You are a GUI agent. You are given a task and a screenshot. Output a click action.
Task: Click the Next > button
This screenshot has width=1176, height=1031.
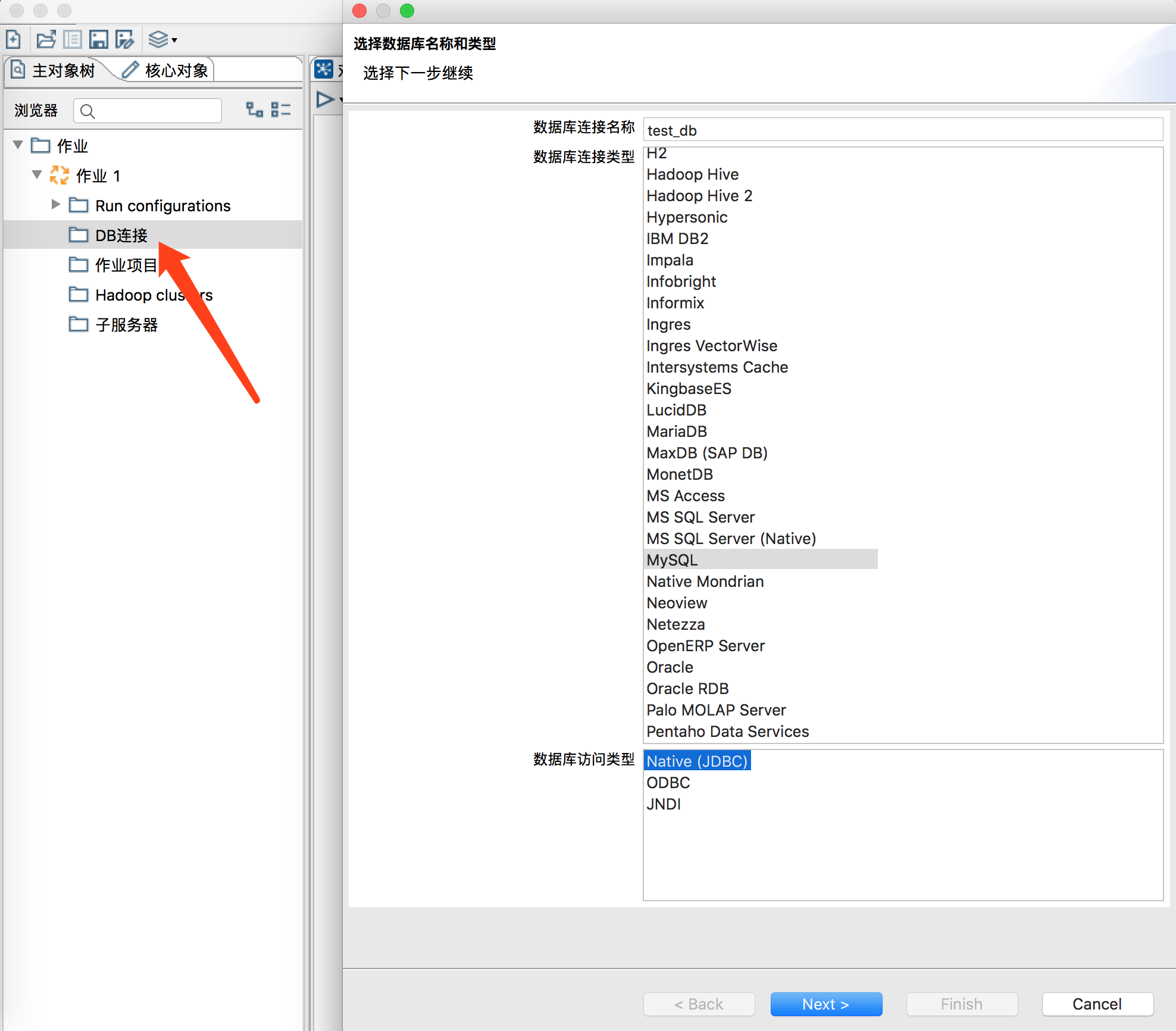825,1004
